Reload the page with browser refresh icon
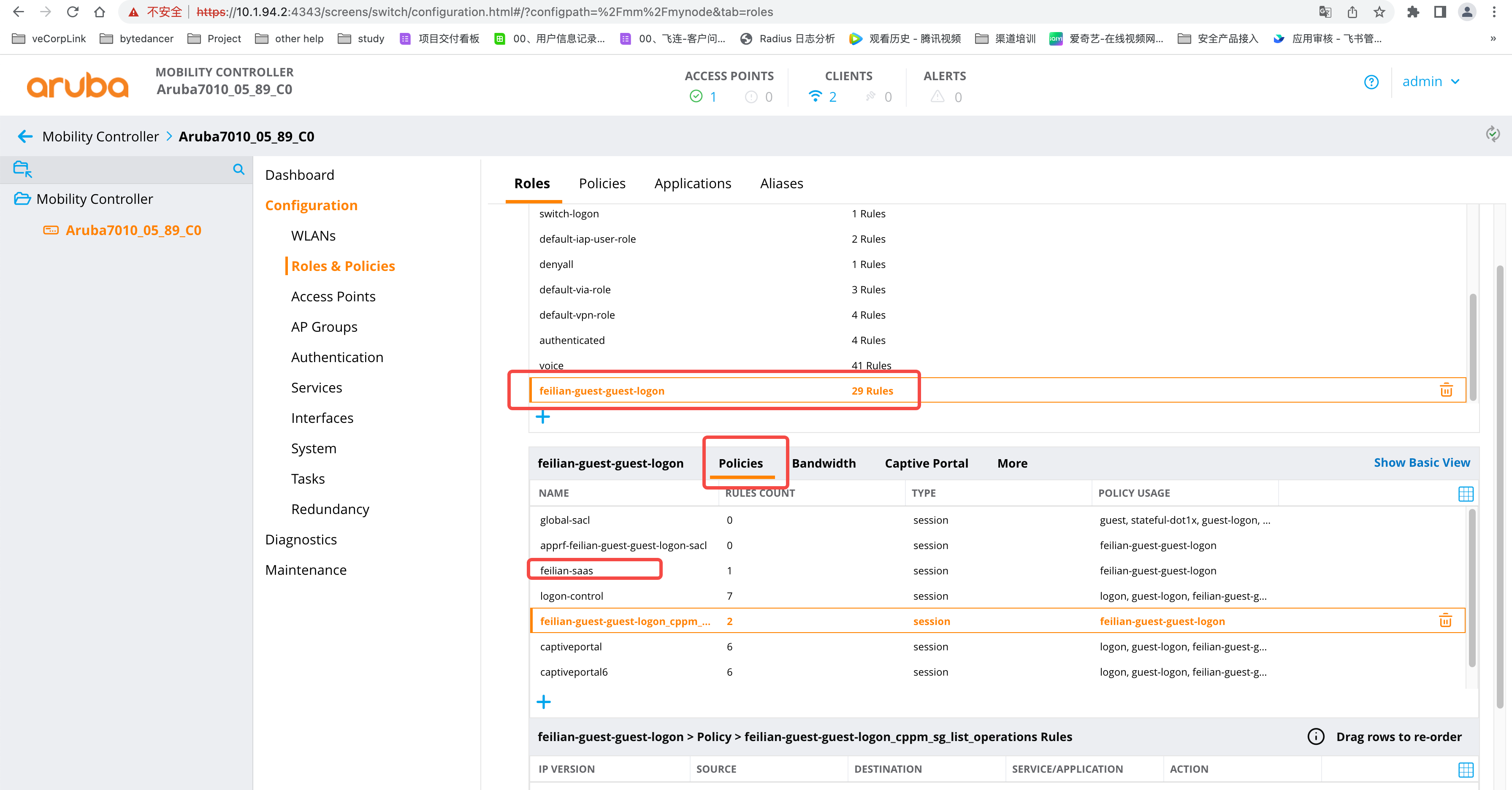This screenshot has height=790, width=1512. [73, 12]
